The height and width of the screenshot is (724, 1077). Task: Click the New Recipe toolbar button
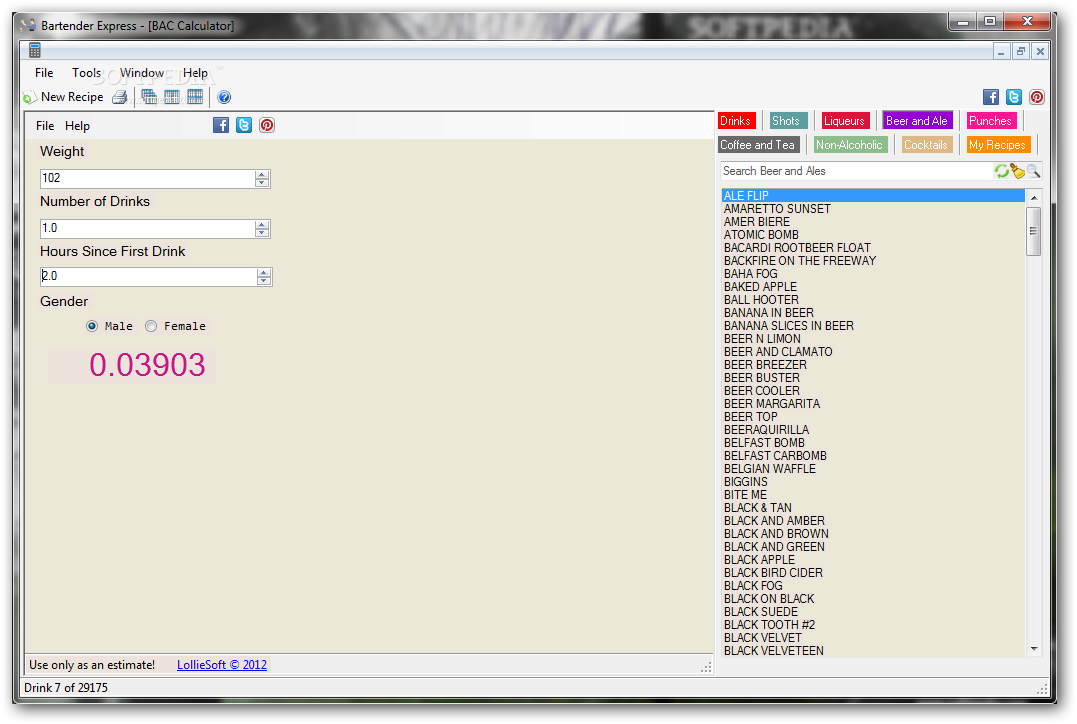pyautogui.click(x=63, y=97)
